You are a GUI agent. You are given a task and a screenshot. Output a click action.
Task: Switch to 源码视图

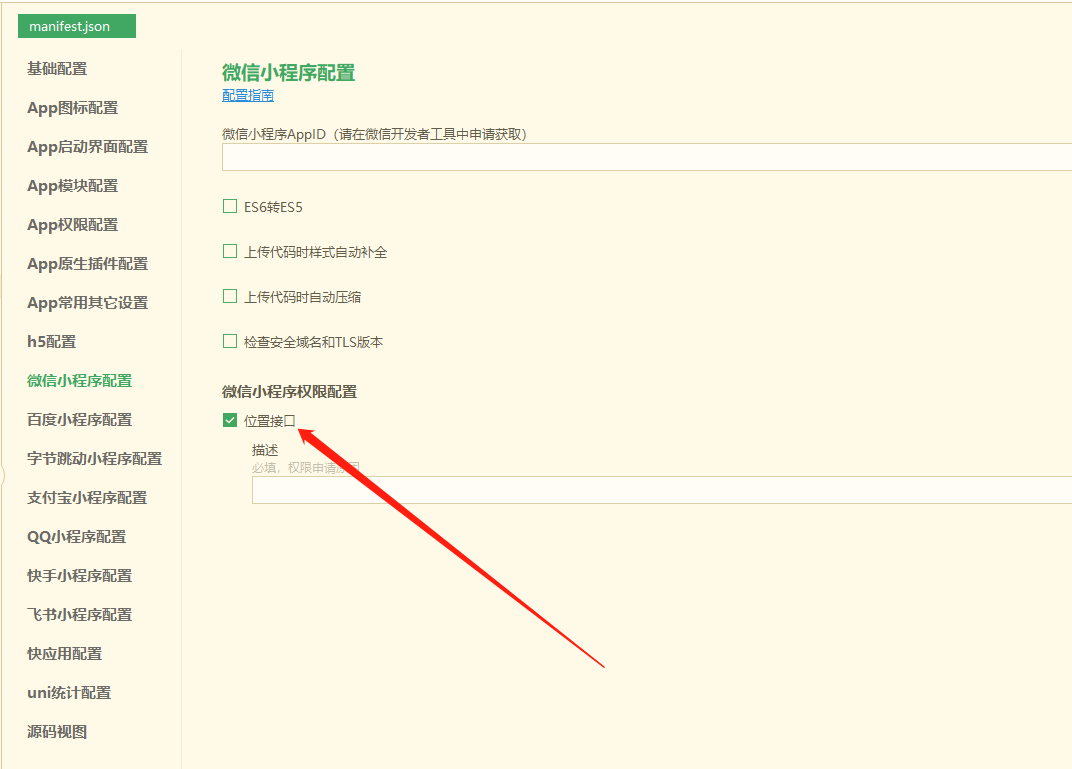(57, 731)
